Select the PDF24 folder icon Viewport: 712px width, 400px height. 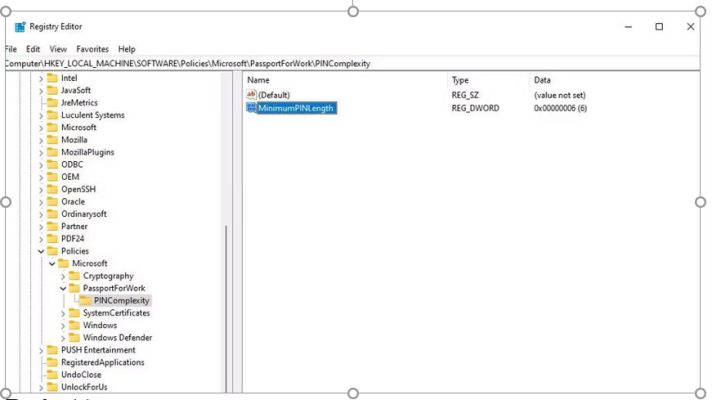[x=53, y=238]
